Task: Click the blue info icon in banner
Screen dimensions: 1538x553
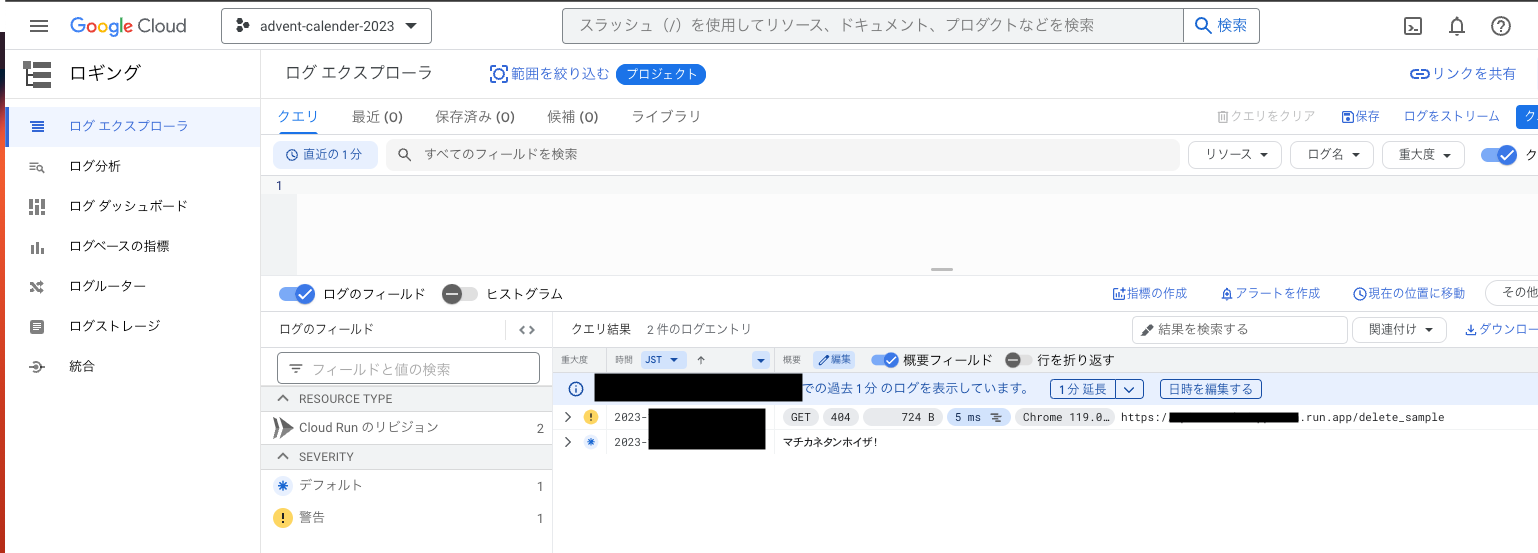Action: [x=576, y=389]
